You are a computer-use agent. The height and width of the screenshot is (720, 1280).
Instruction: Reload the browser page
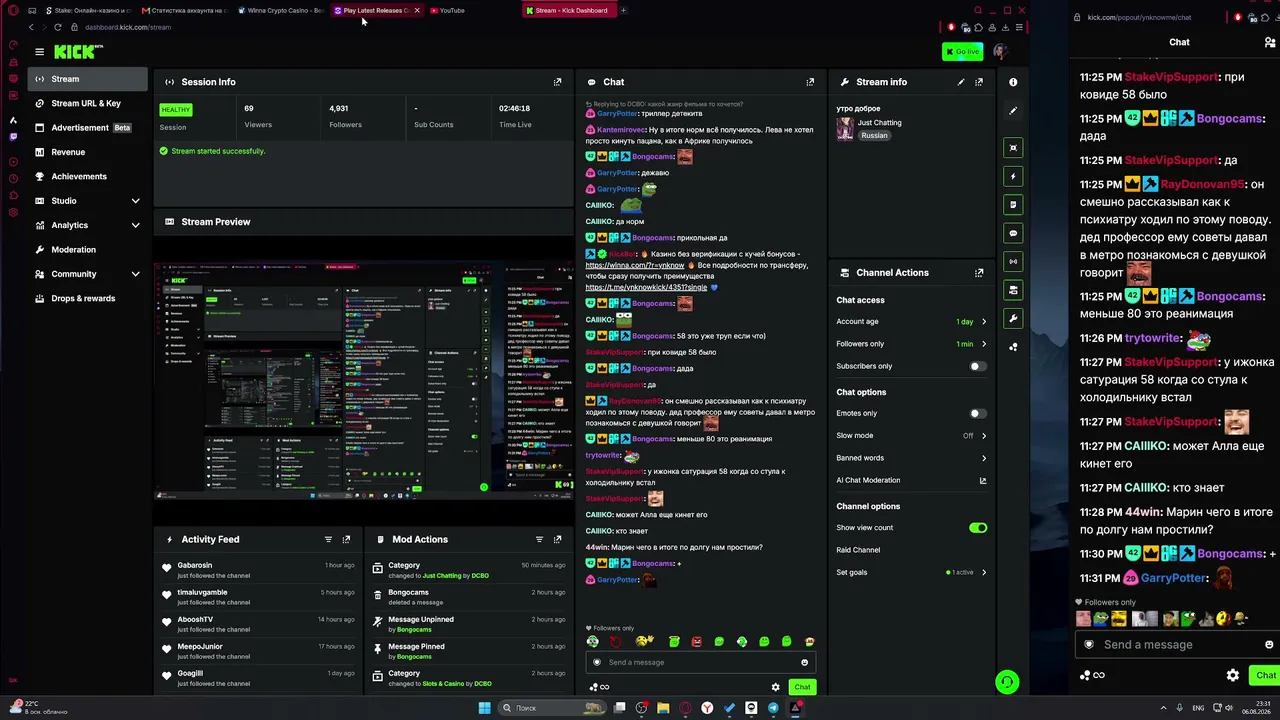(57, 27)
